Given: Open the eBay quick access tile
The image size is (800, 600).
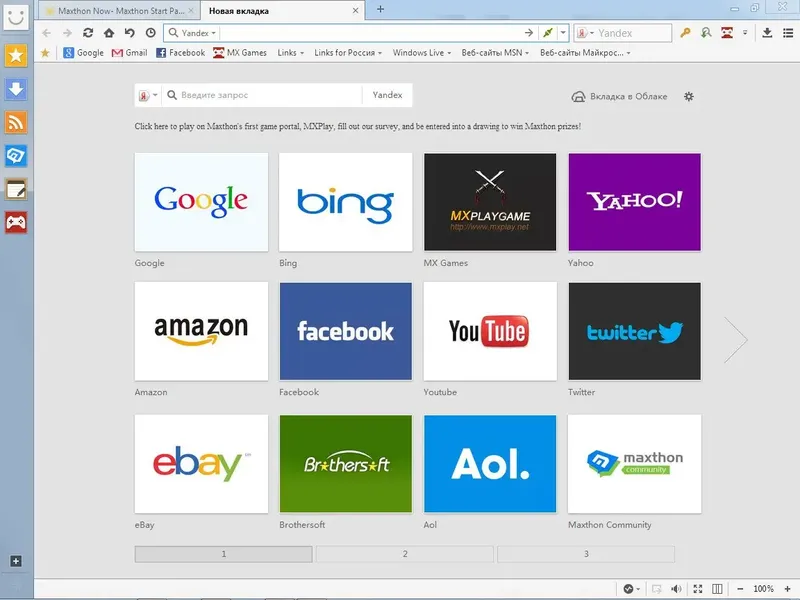Looking at the screenshot, I should (201, 464).
